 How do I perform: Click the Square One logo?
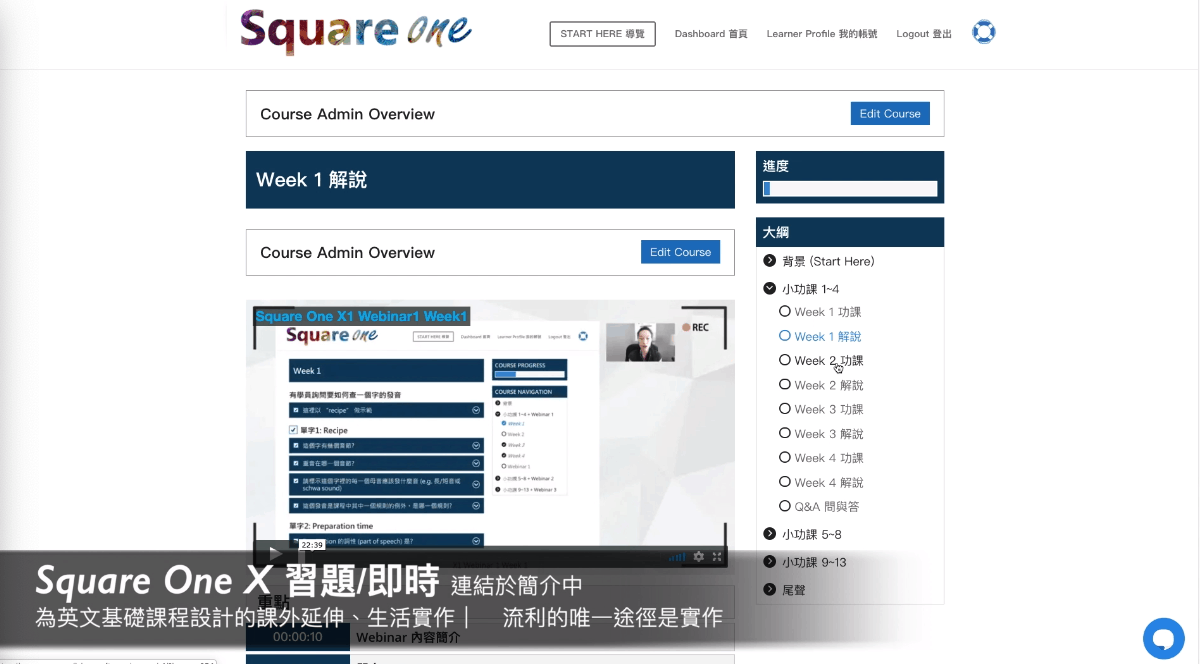(356, 31)
